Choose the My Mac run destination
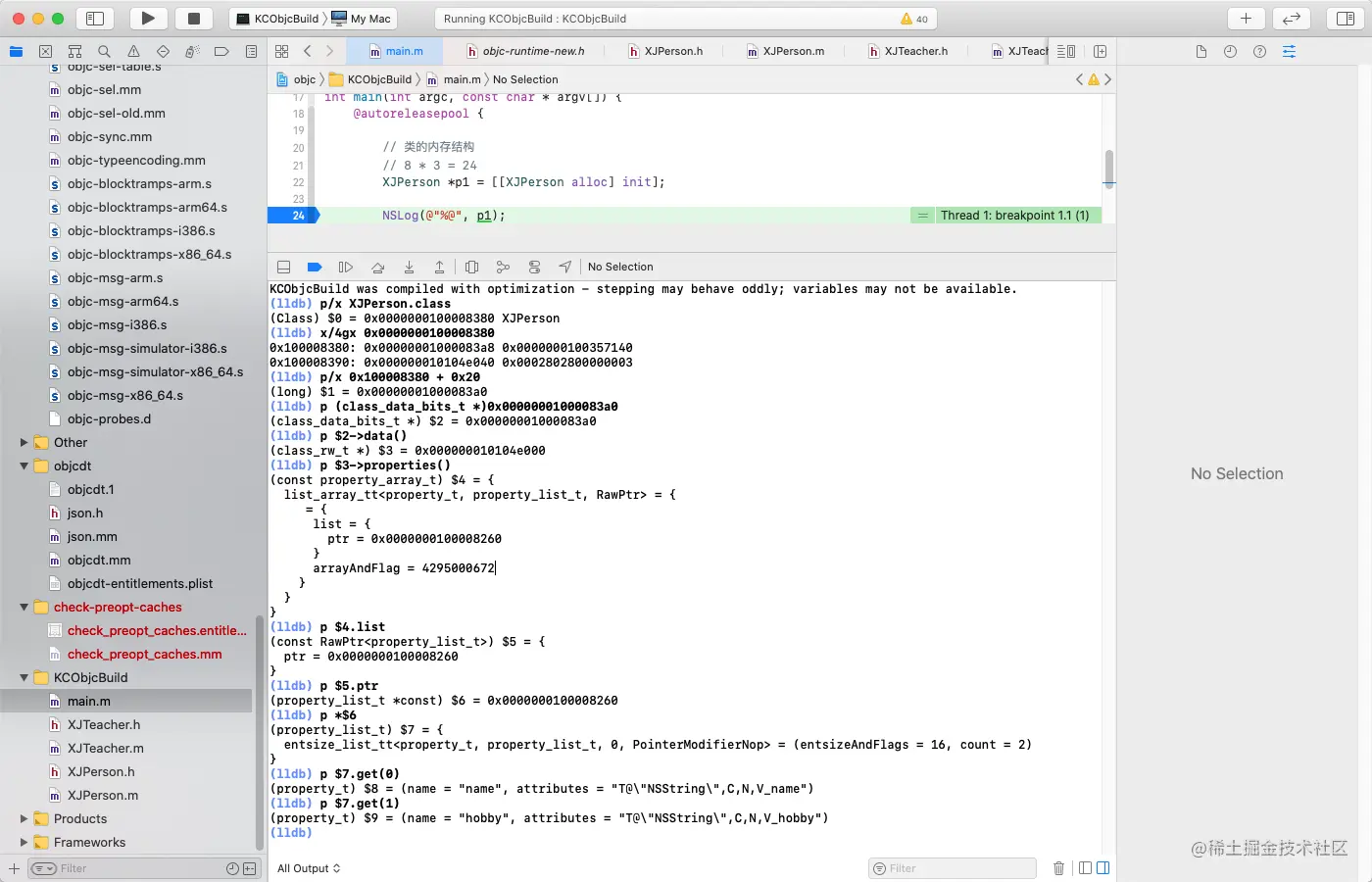The height and width of the screenshot is (882, 1372). [362, 19]
